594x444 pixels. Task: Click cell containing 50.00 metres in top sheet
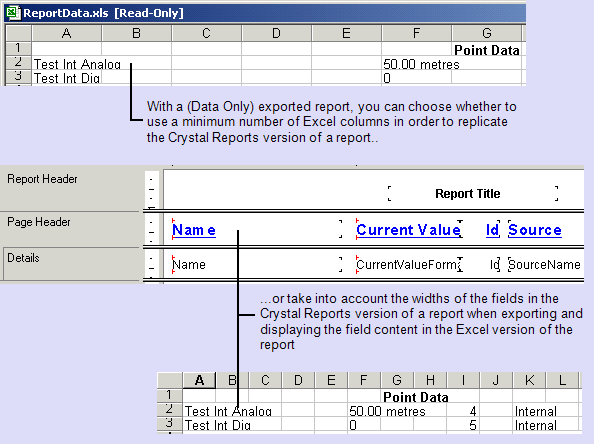(x=417, y=64)
